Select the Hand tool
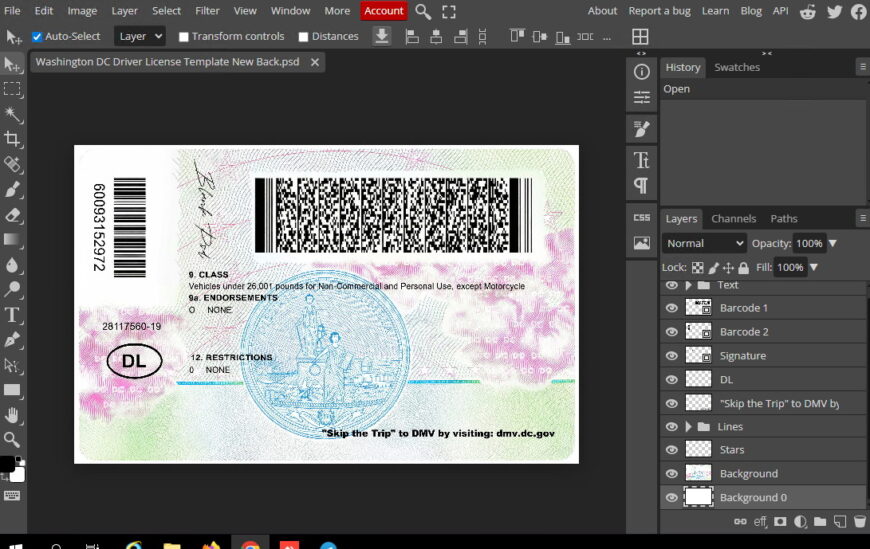Screen dimensions: 870x549 12,415
